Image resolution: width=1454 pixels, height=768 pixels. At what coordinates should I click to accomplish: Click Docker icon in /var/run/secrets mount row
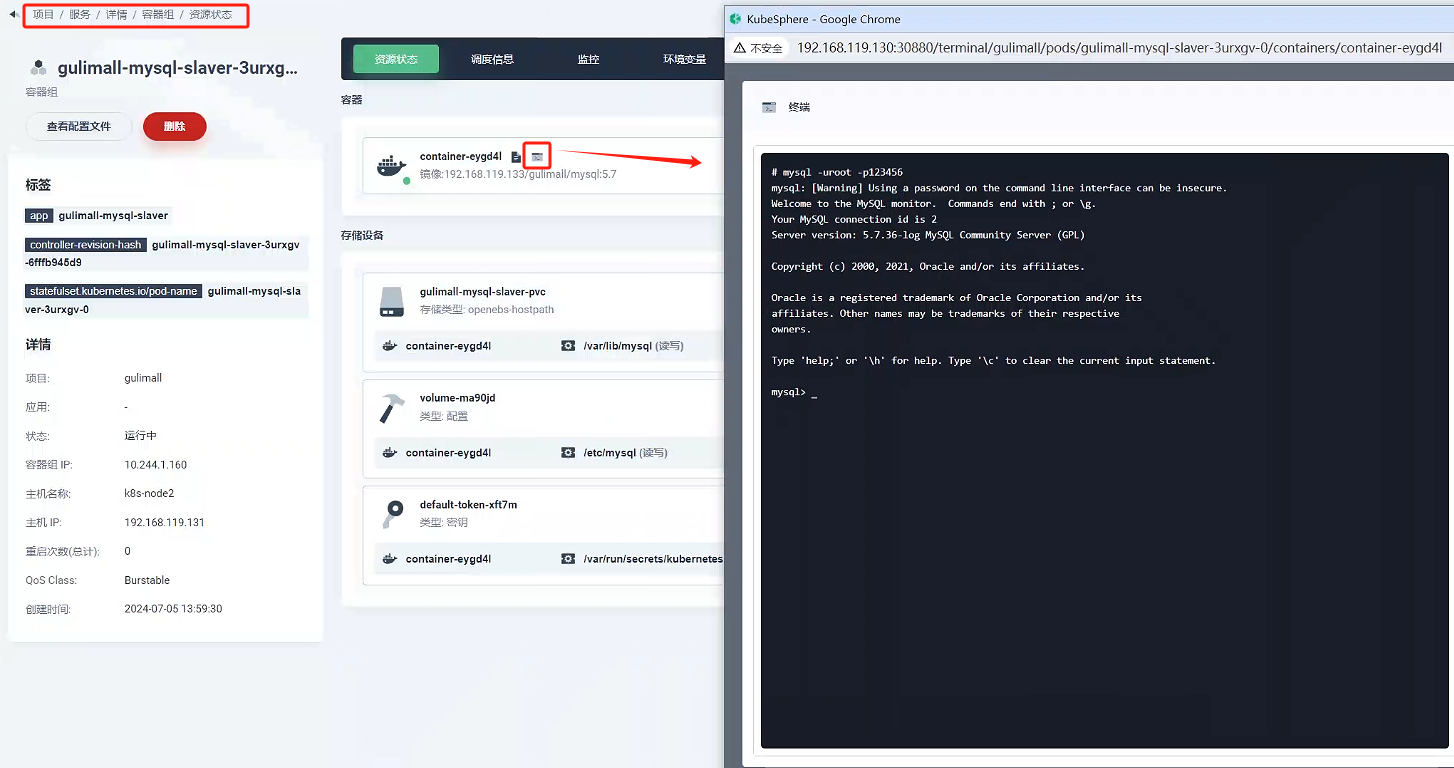click(x=390, y=559)
